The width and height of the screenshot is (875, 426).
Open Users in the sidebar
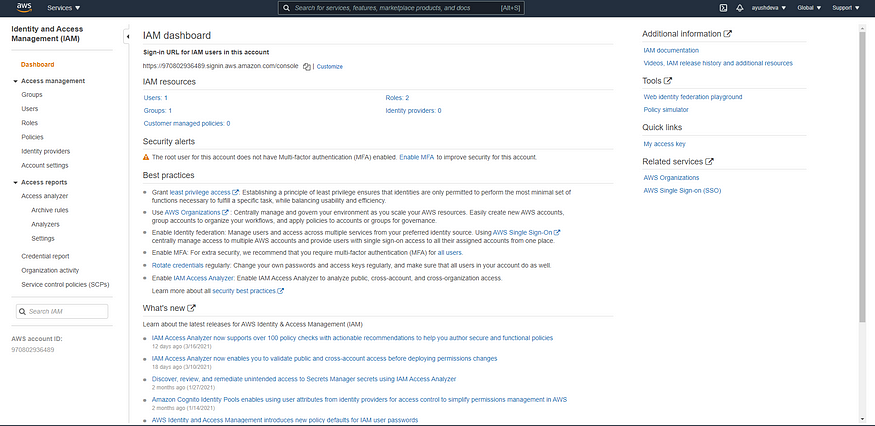30,109
